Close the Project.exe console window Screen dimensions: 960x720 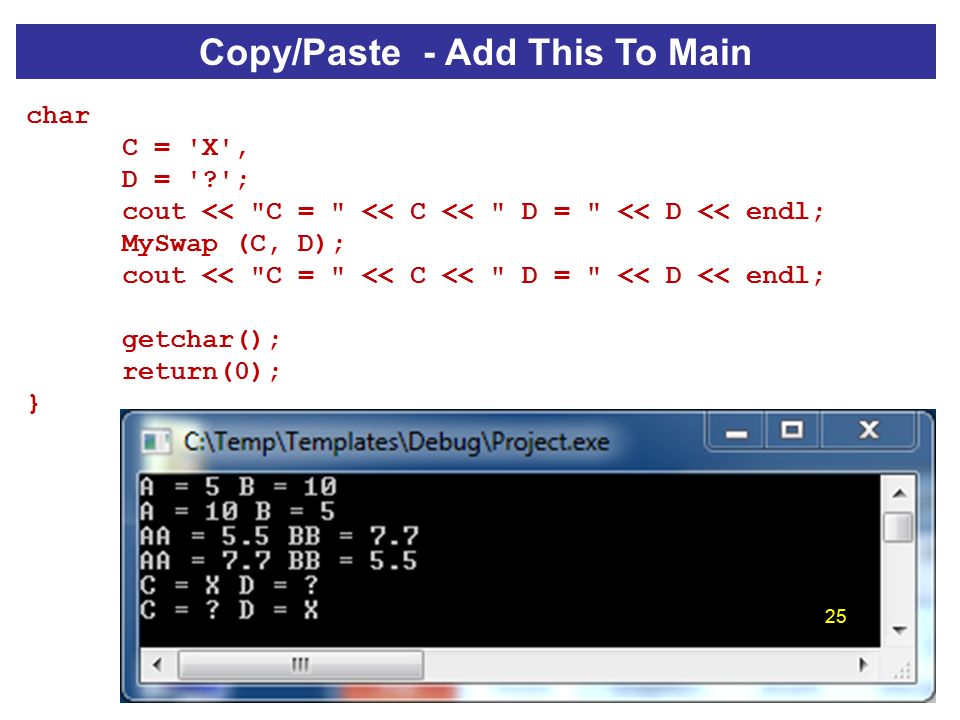pos(868,431)
